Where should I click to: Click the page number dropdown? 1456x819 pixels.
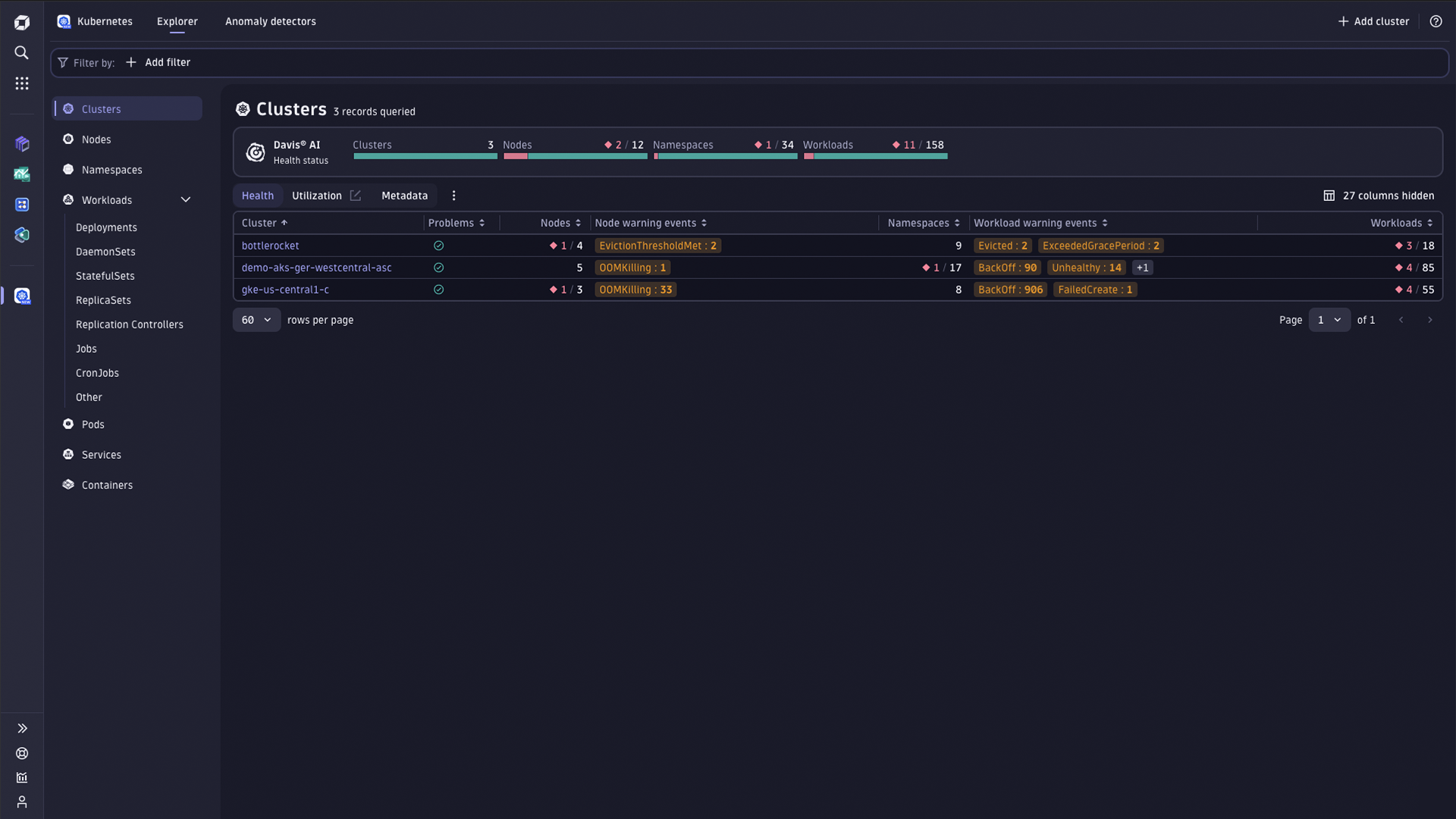1330,320
